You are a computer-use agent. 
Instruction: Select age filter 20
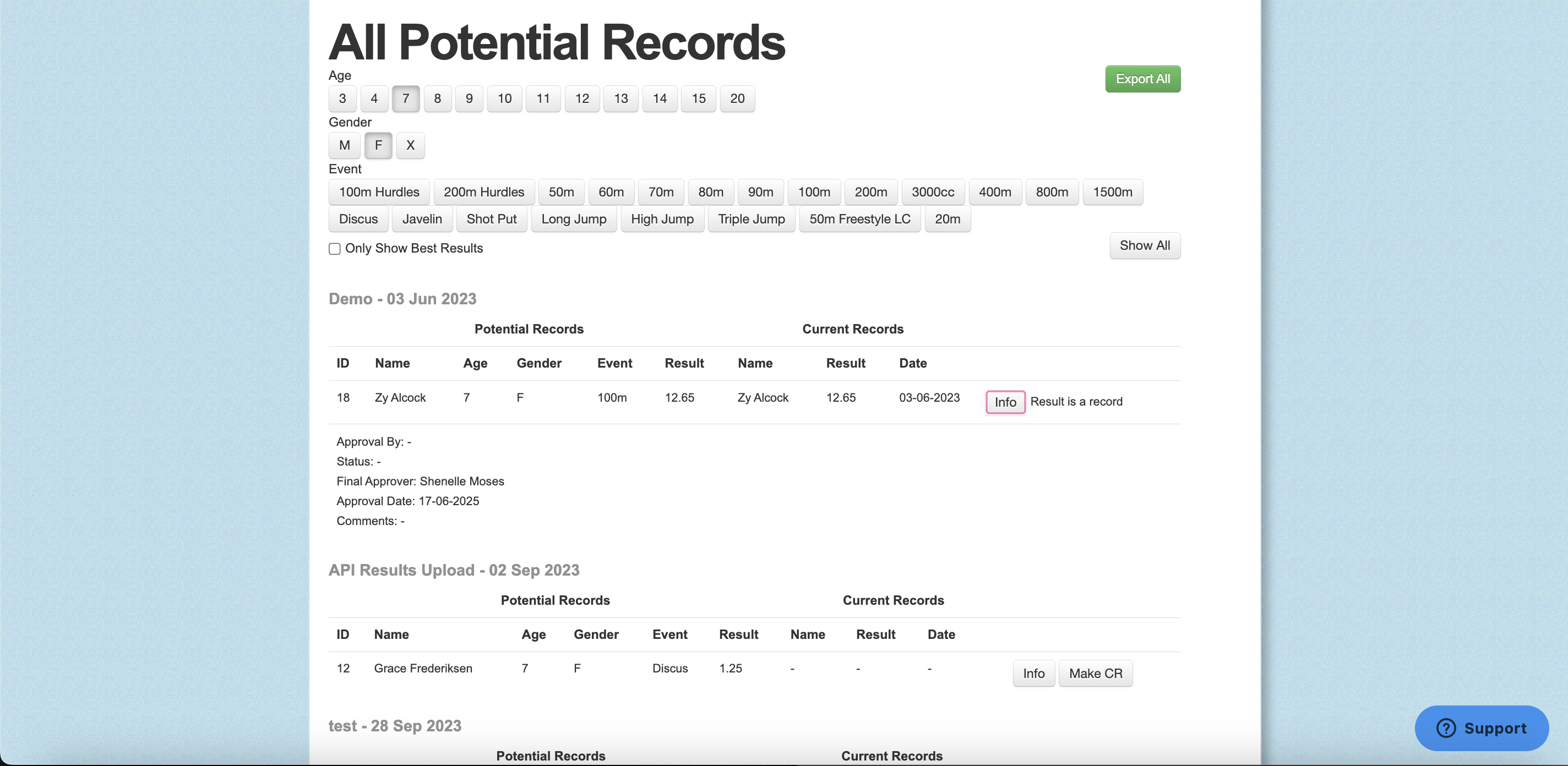tap(737, 99)
